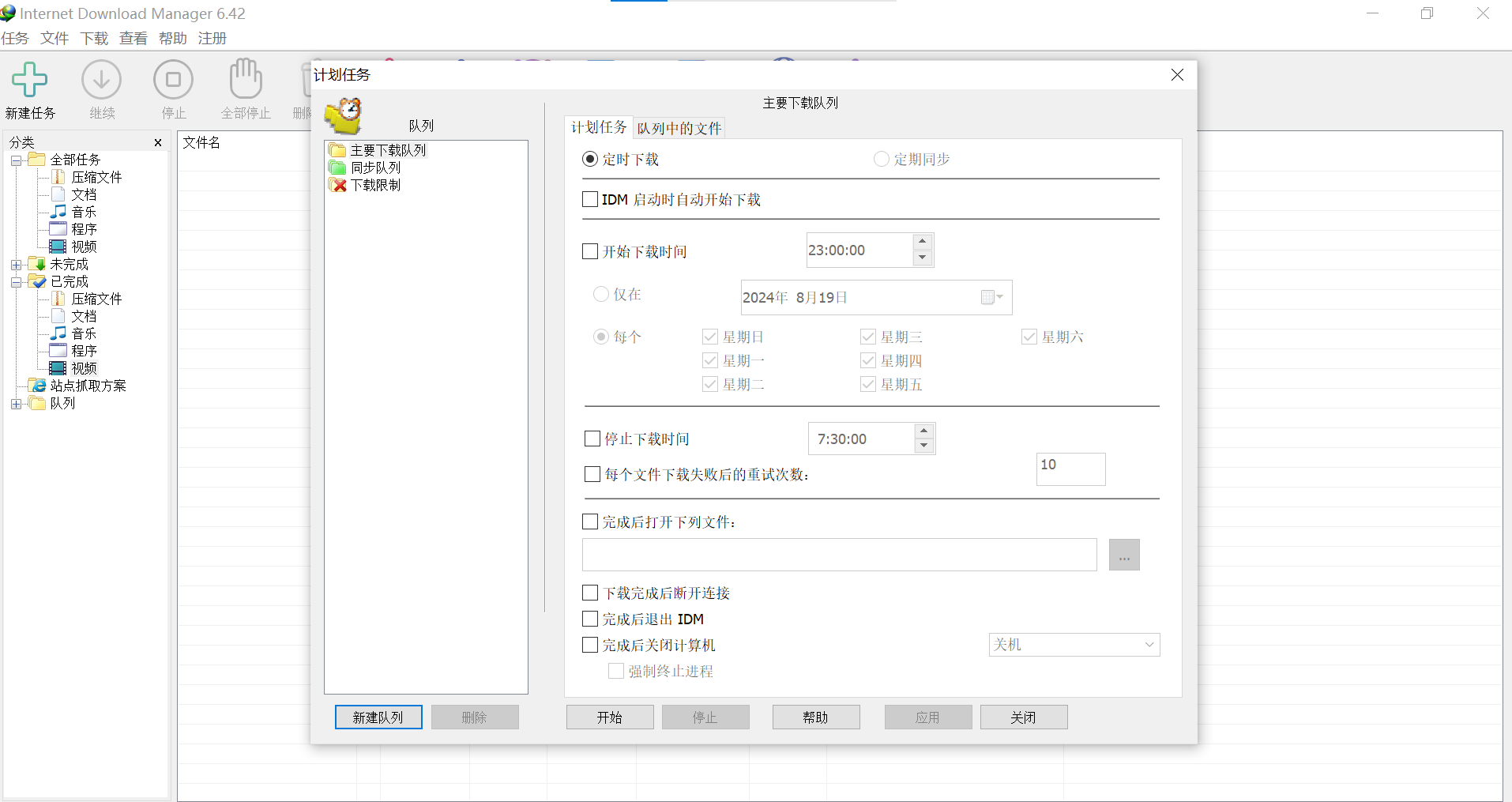Select the 音乐 category under 全部任务

tap(83, 211)
